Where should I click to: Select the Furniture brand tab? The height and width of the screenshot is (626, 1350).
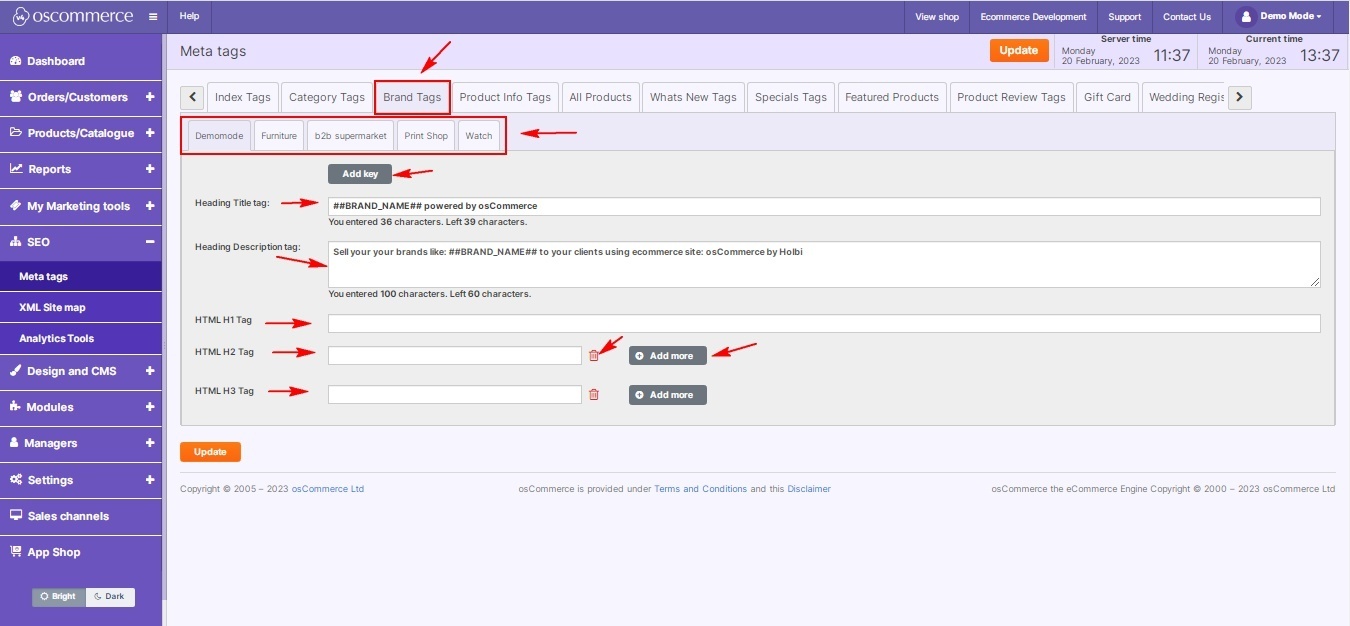tap(279, 136)
